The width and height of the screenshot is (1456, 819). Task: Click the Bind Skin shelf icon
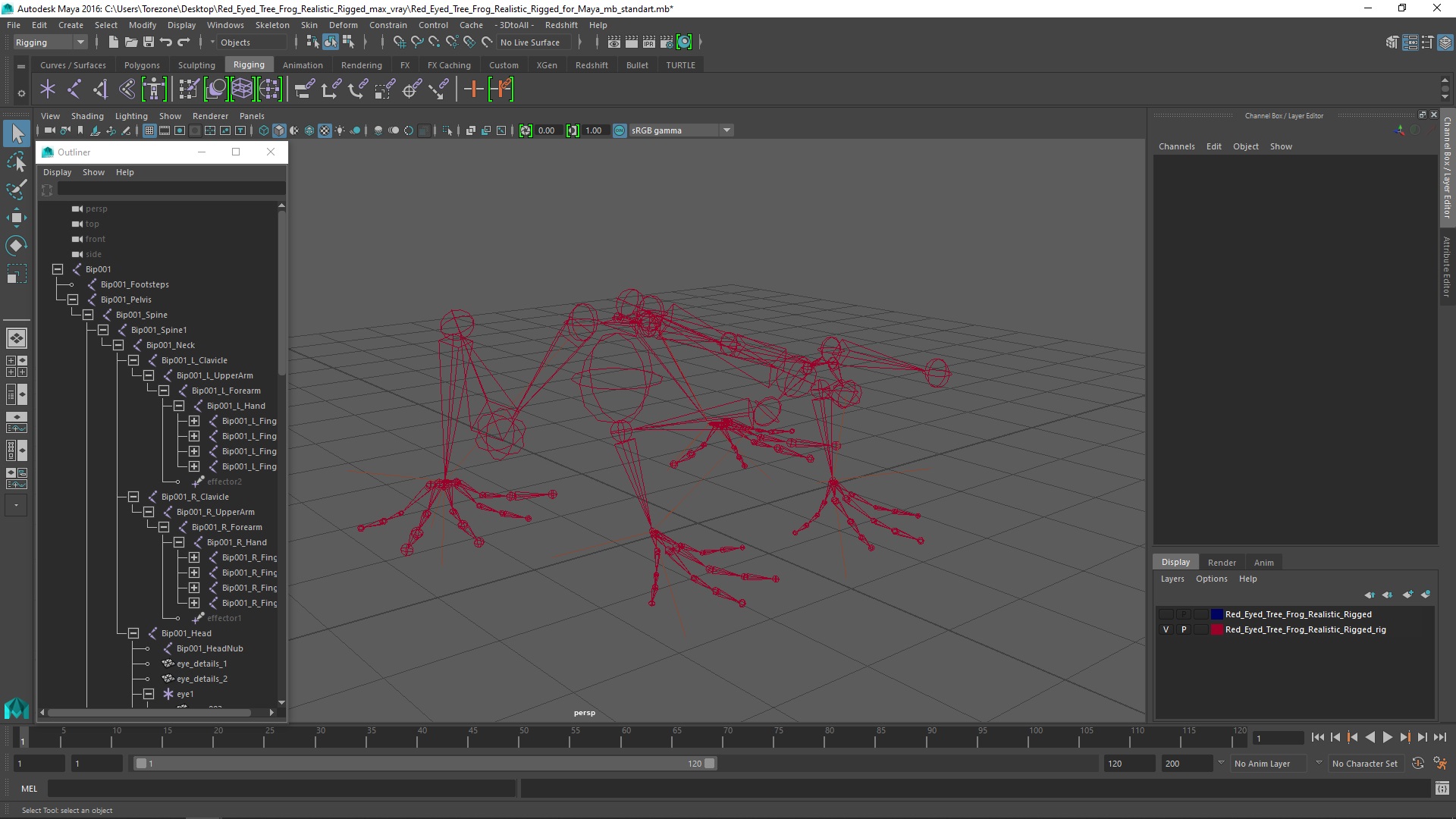tap(127, 89)
